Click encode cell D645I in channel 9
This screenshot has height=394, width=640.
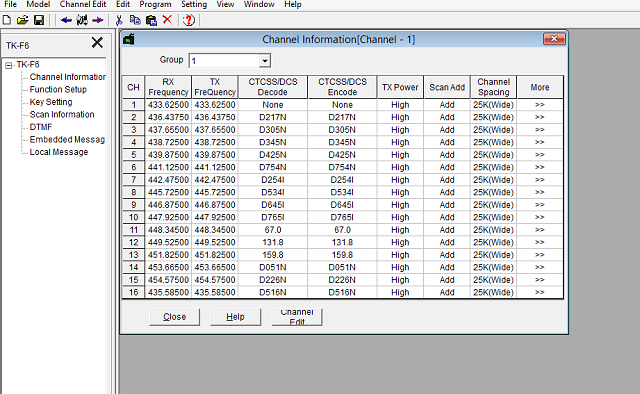342,205
